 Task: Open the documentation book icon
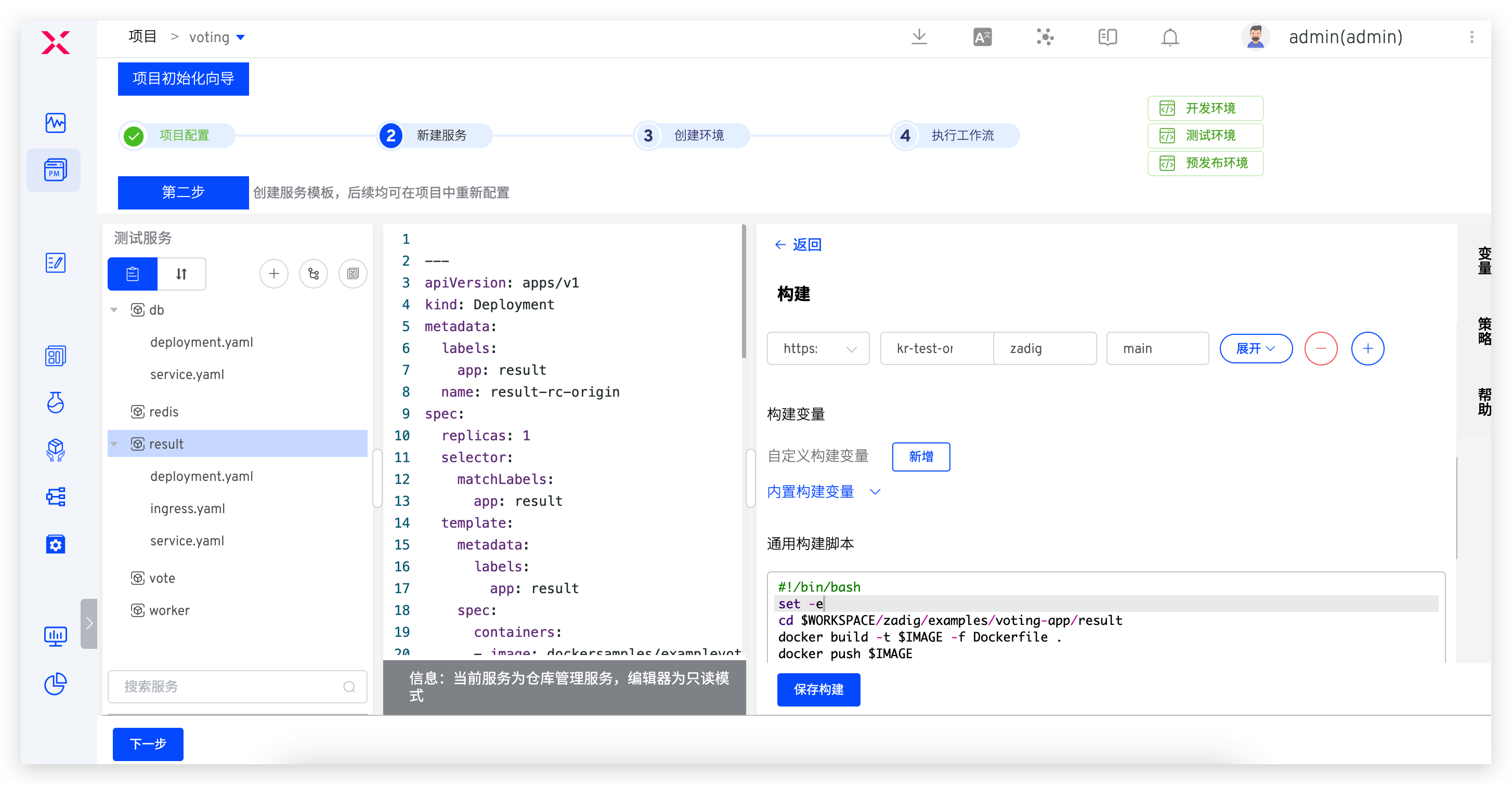point(1107,37)
